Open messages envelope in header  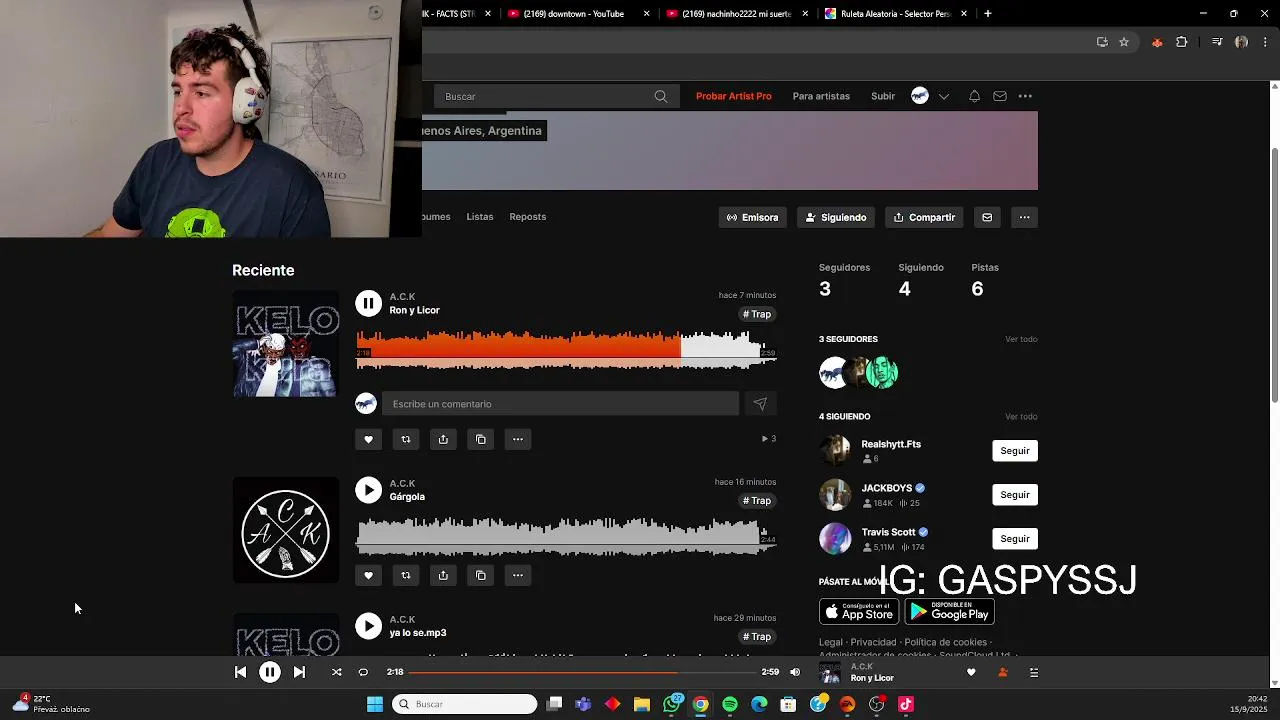click(x=1000, y=96)
